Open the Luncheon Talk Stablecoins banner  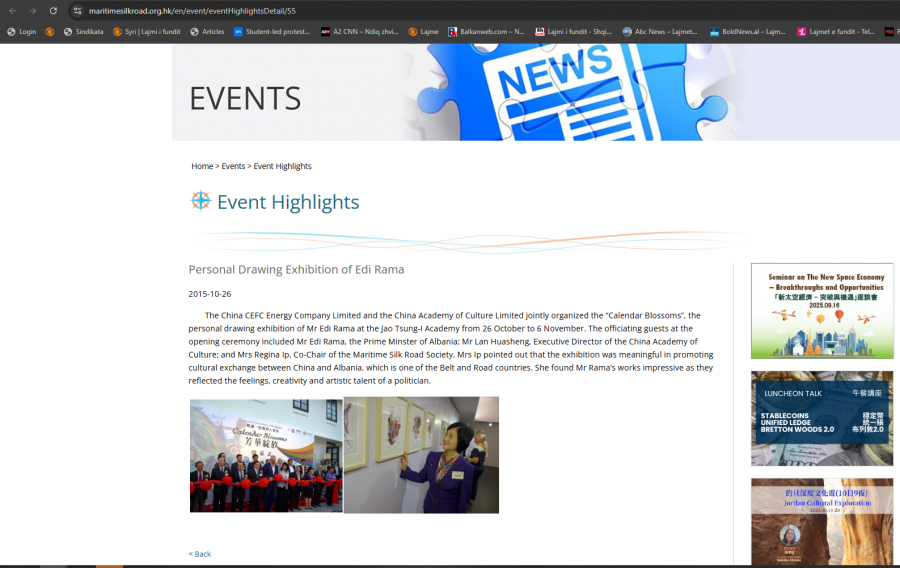tap(822, 418)
